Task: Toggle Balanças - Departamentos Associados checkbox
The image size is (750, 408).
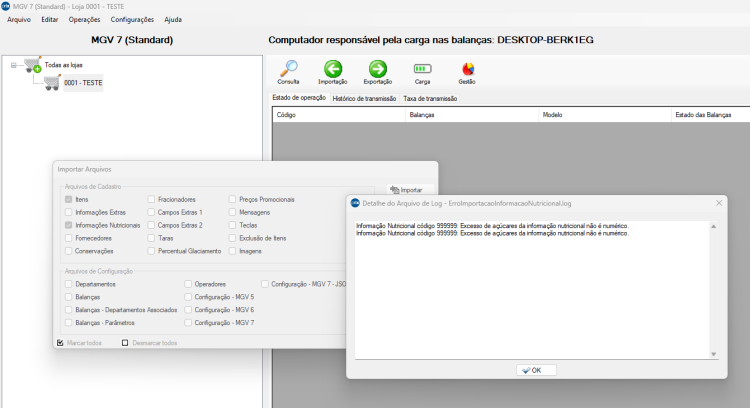Action: (x=68, y=310)
